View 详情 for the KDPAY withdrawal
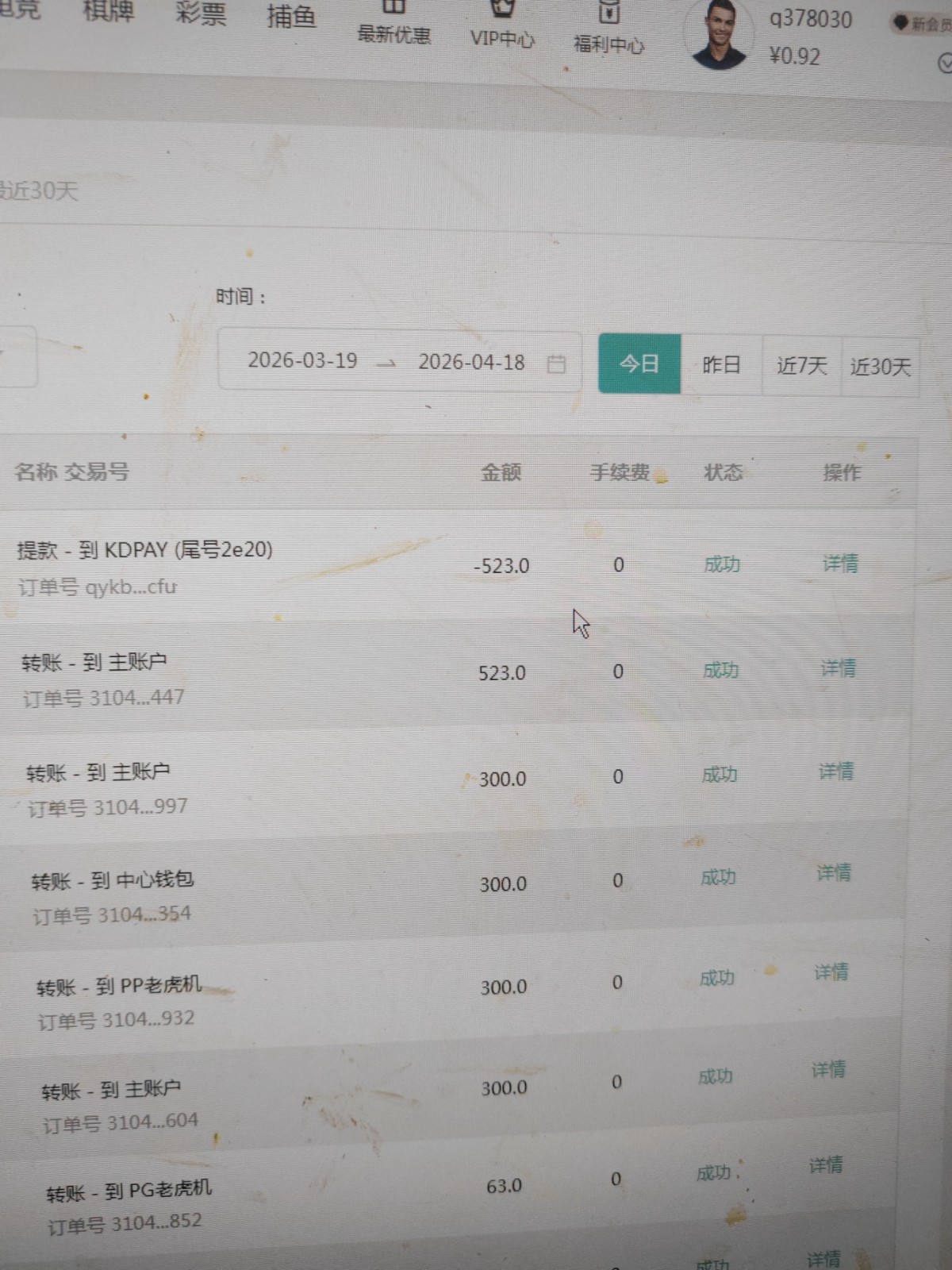 tap(840, 564)
